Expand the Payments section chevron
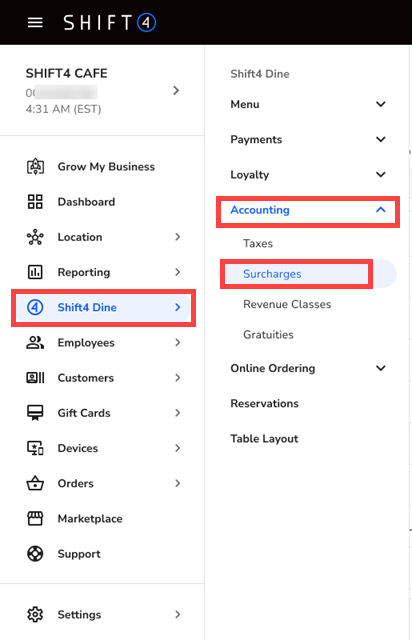This screenshot has height=640, width=412. pos(381,140)
